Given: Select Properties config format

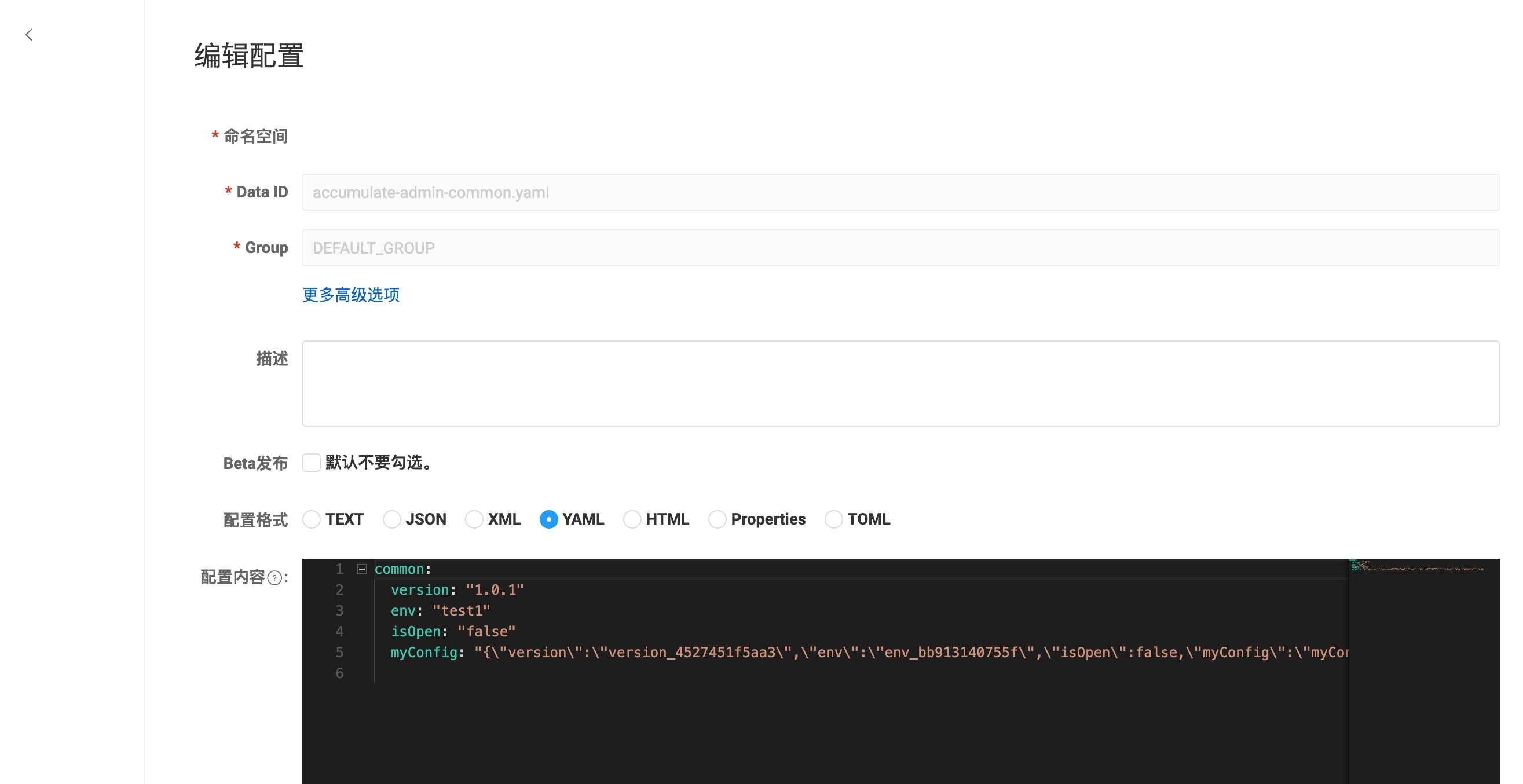Looking at the screenshot, I should (717, 519).
